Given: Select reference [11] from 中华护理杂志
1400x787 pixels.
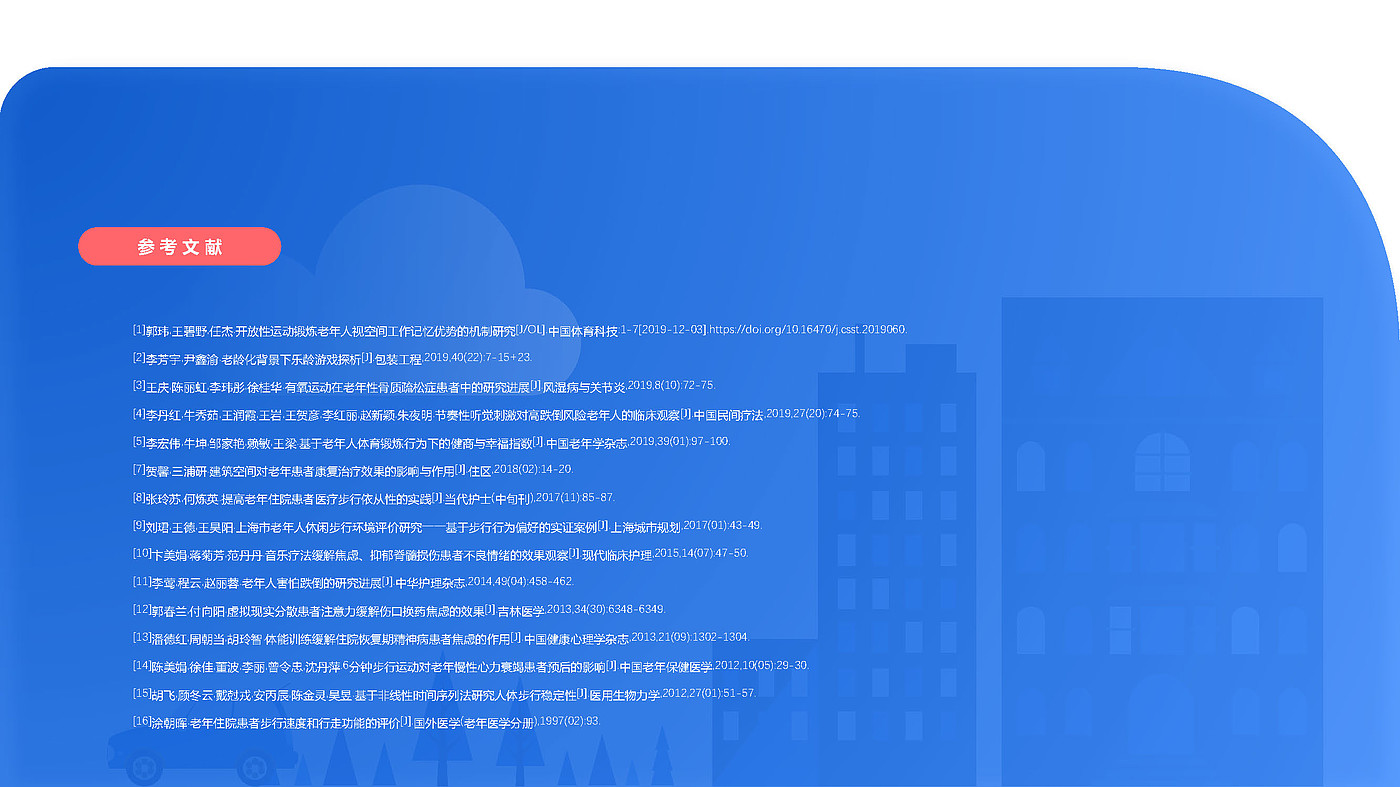Looking at the screenshot, I should tap(353, 582).
